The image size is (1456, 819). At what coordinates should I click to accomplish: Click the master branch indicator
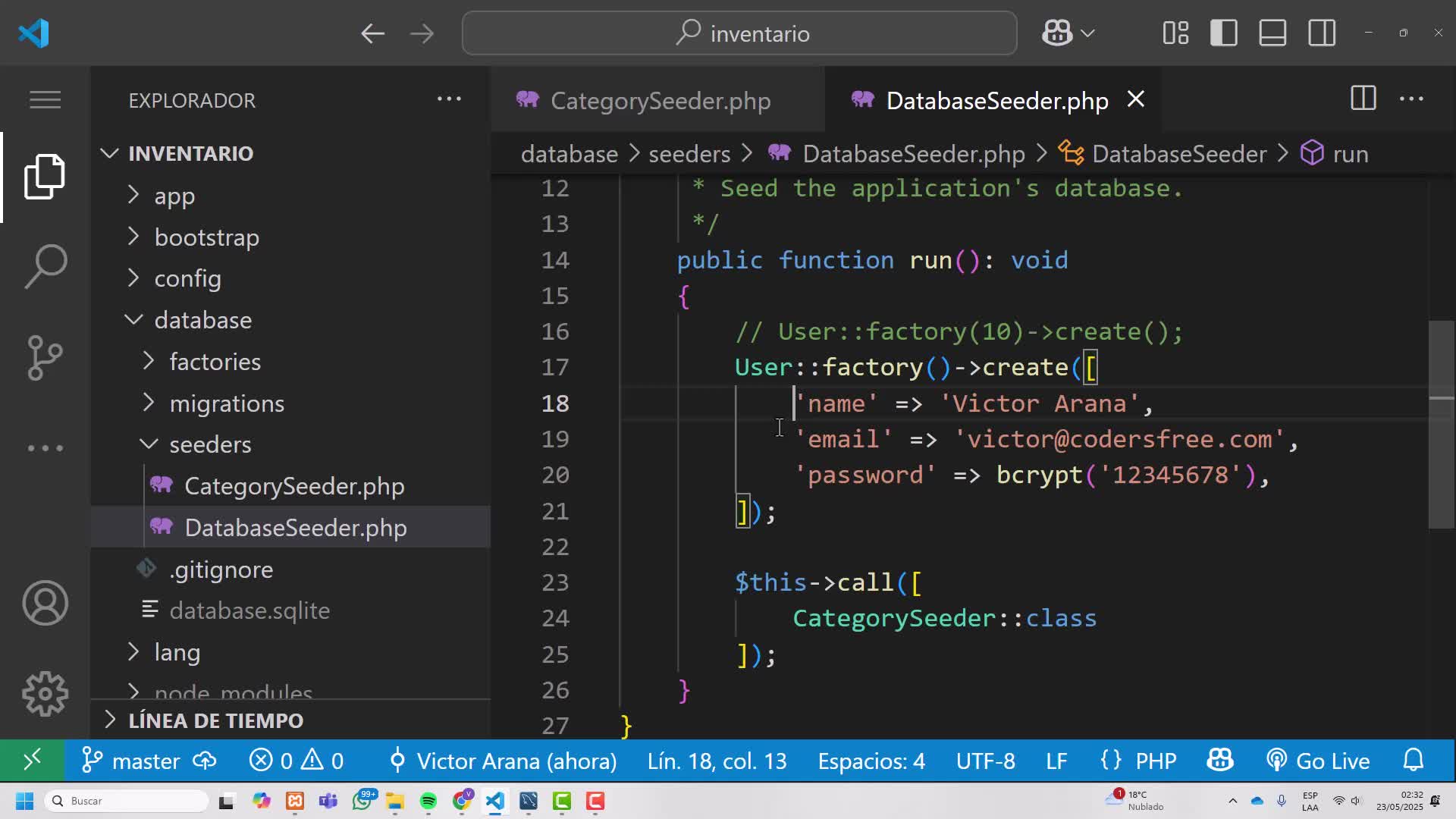pos(149,761)
